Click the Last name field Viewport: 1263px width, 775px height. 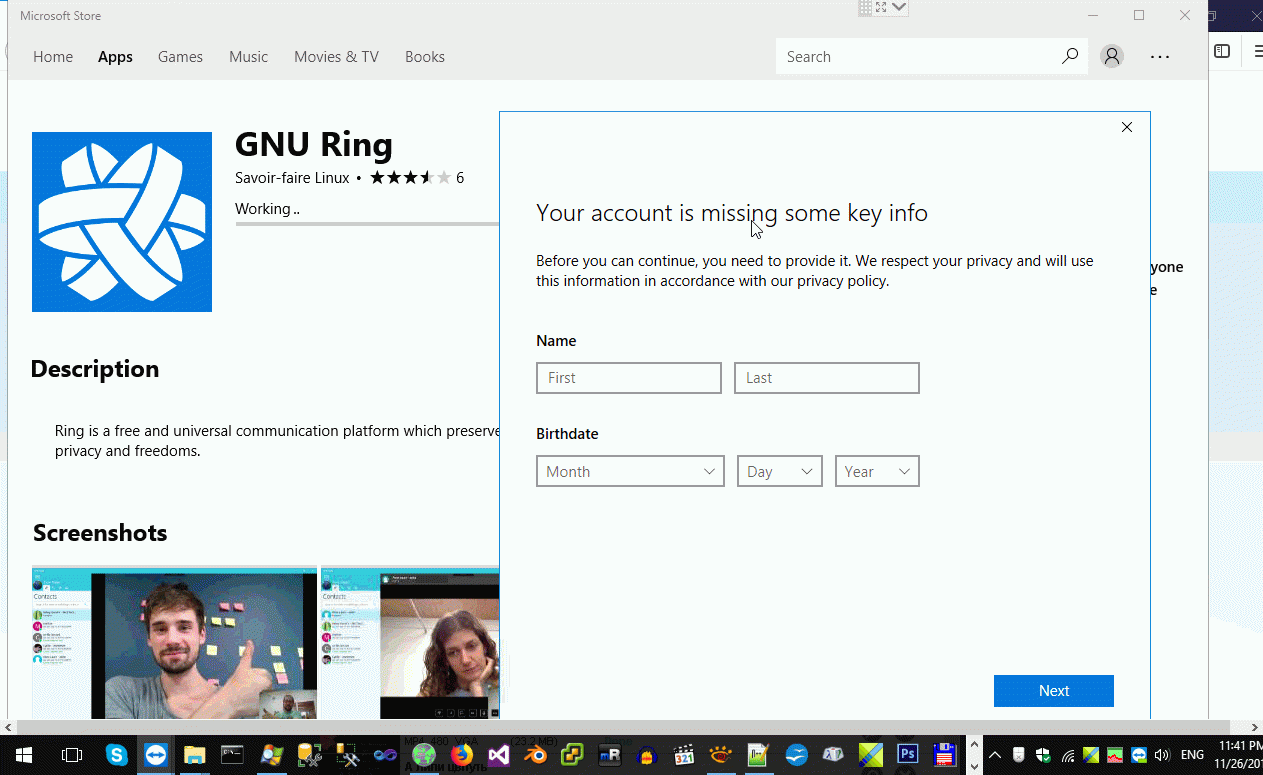[827, 378]
